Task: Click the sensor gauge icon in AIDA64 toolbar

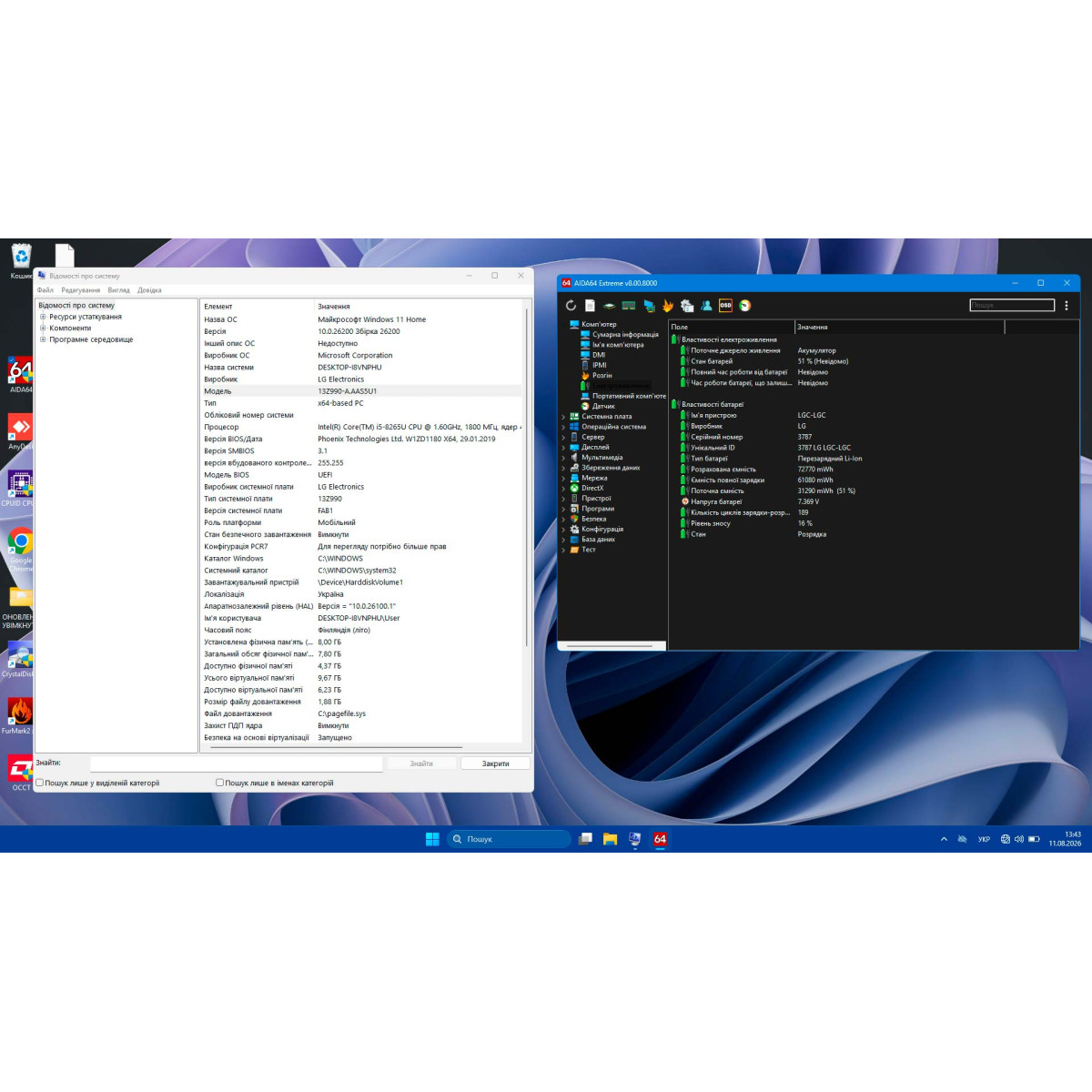Action: click(x=744, y=306)
